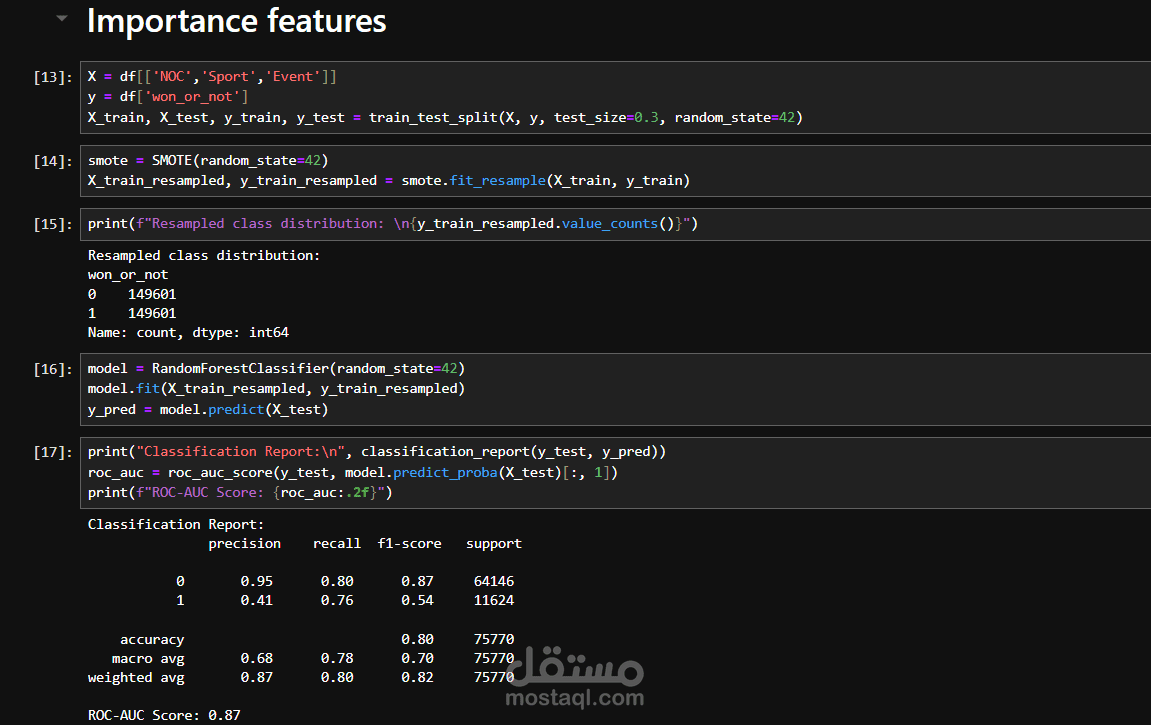1151x725 pixels.
Task: Focus the print Resampled class distribution cell
Action: 392,224
